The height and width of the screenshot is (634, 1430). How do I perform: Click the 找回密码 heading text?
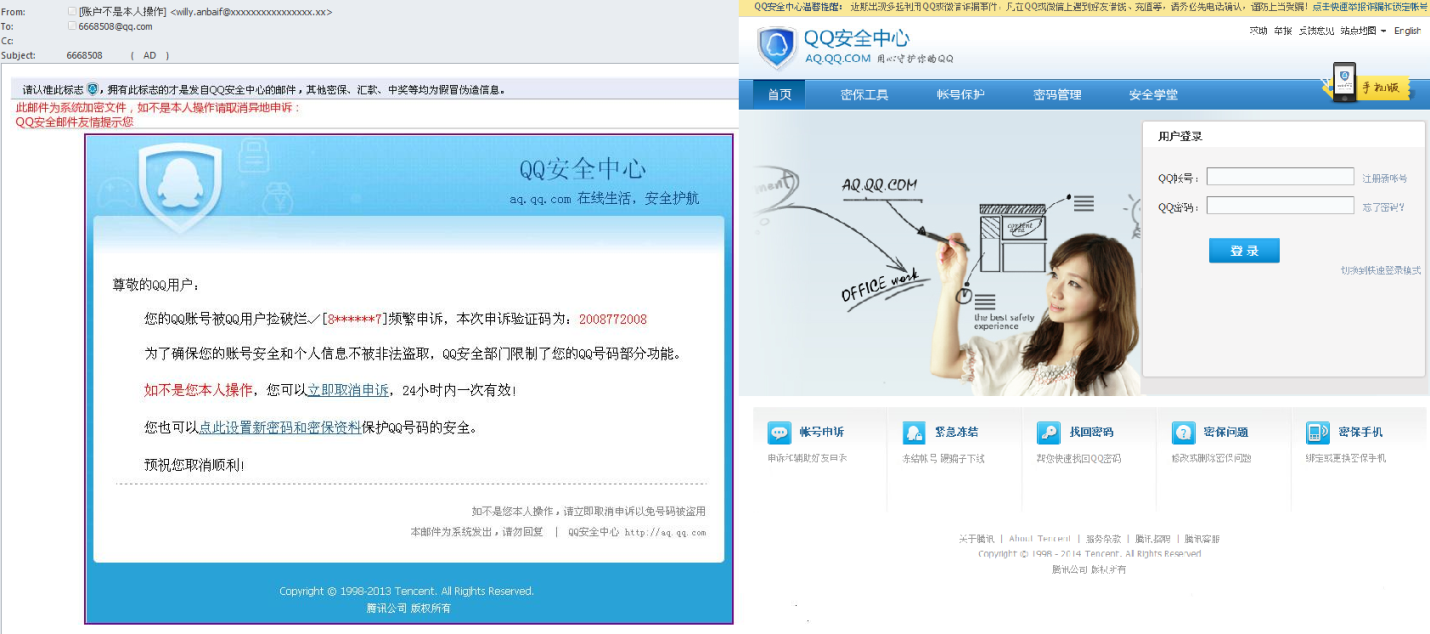(1091, 432)
